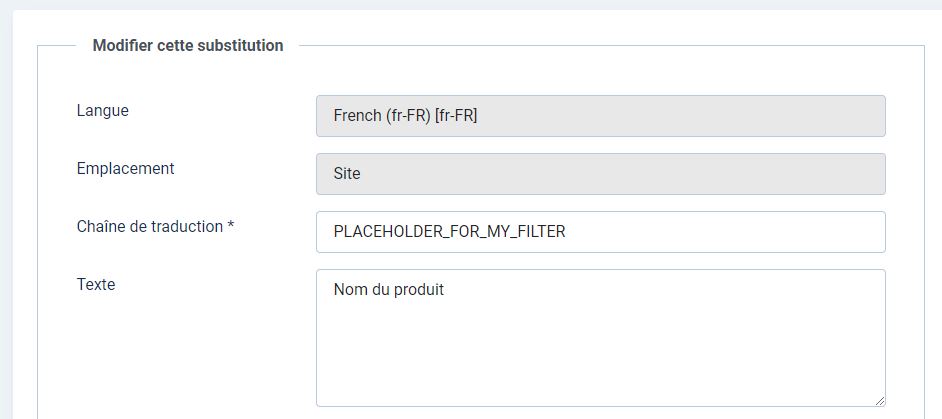Click inside the PLACEHOLDER_FOR_MY_FILTER text
This screenshot has height=419, width=942.
[449, 232]
